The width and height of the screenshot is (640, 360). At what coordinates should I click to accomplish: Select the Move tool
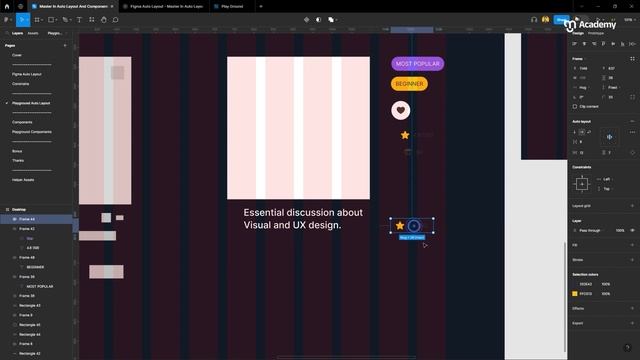point(22,20)
